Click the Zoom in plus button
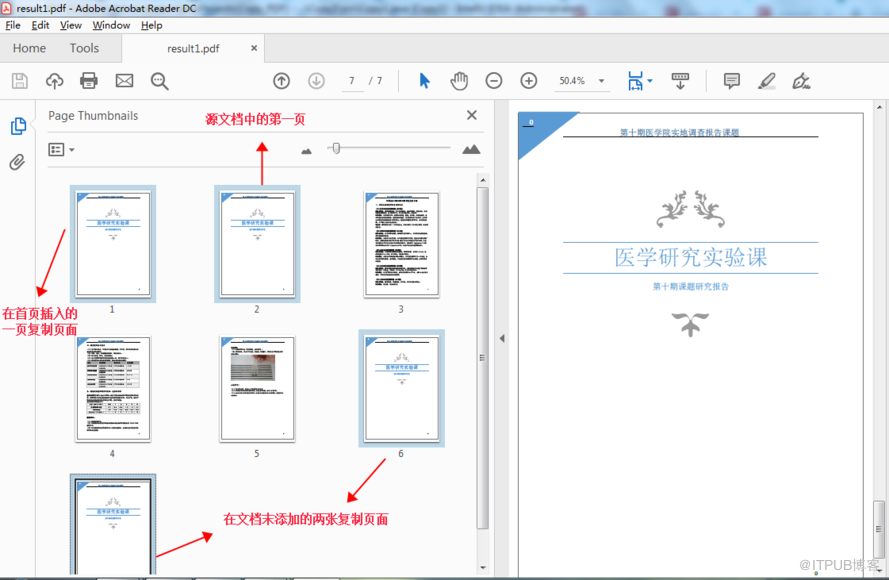 pyautogui.click(x=529, y=81)
